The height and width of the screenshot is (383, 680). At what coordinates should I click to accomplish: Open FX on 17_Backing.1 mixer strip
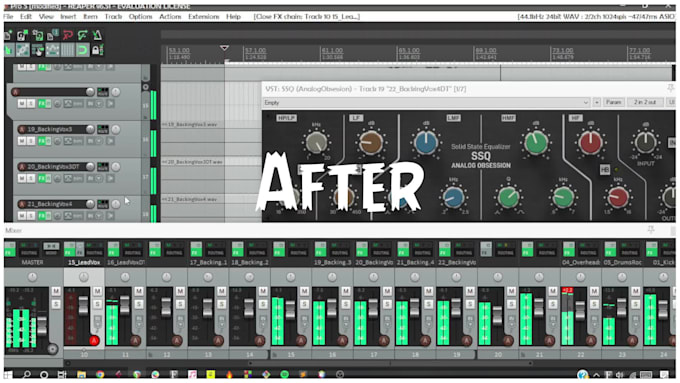point(196,250)
